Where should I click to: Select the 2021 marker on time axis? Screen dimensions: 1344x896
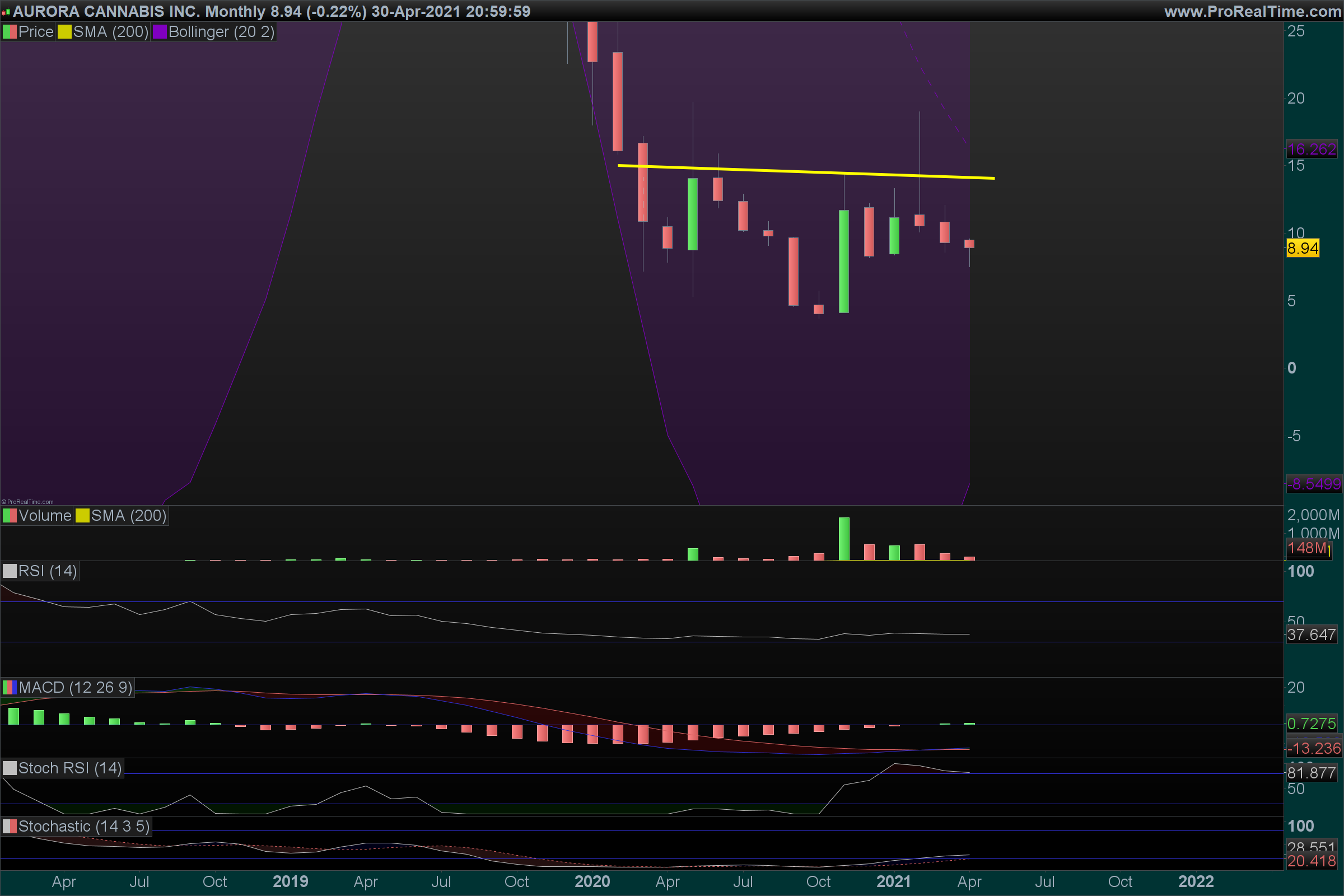pos(894,881)
